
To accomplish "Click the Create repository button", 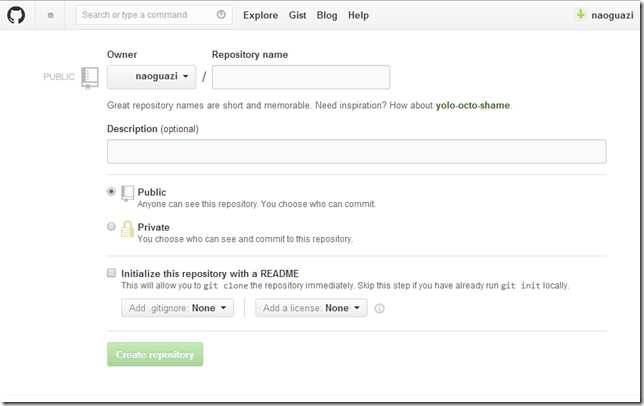I will [155, 354].
